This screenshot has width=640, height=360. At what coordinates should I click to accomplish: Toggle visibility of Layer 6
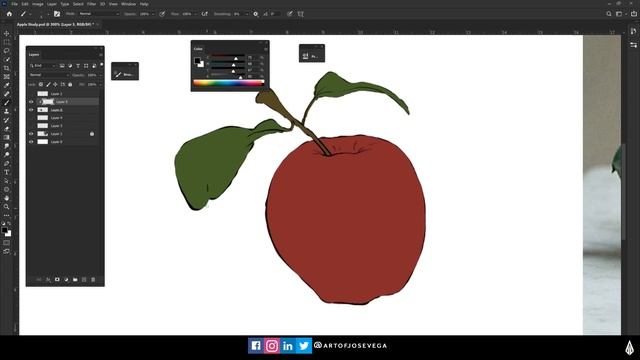click(31, 110)
